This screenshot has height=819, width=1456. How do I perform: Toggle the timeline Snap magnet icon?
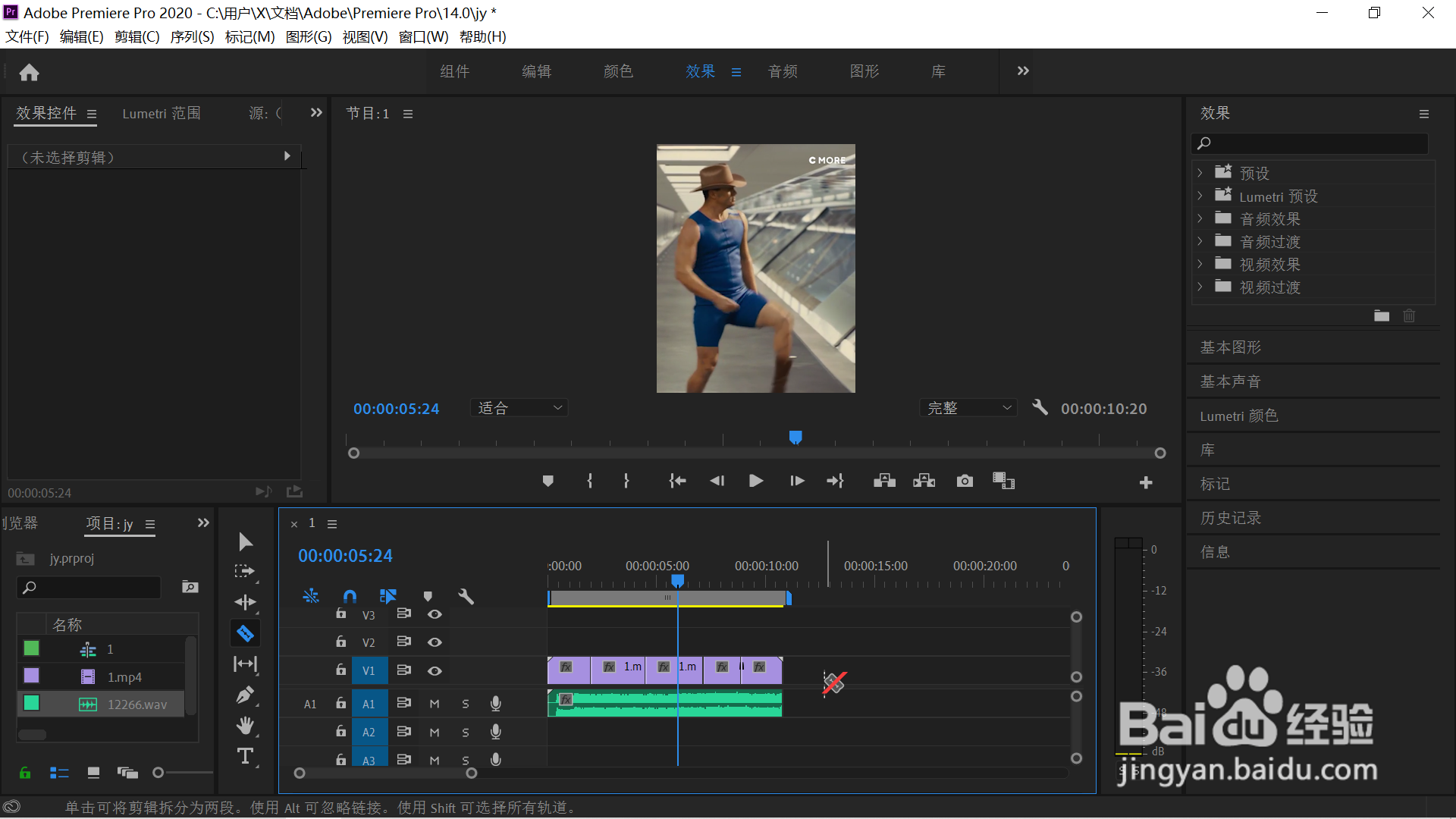[350, 596]
